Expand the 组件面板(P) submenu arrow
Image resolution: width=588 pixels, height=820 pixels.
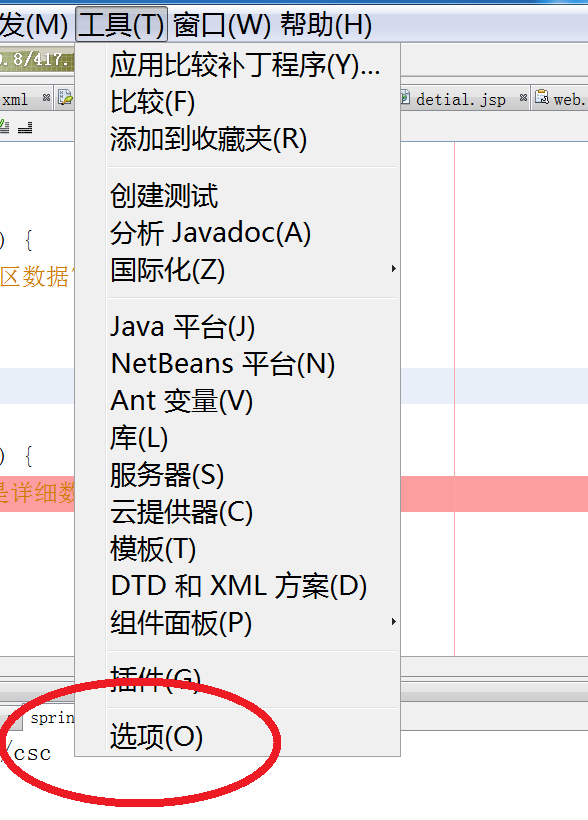[x=393, y=622]
